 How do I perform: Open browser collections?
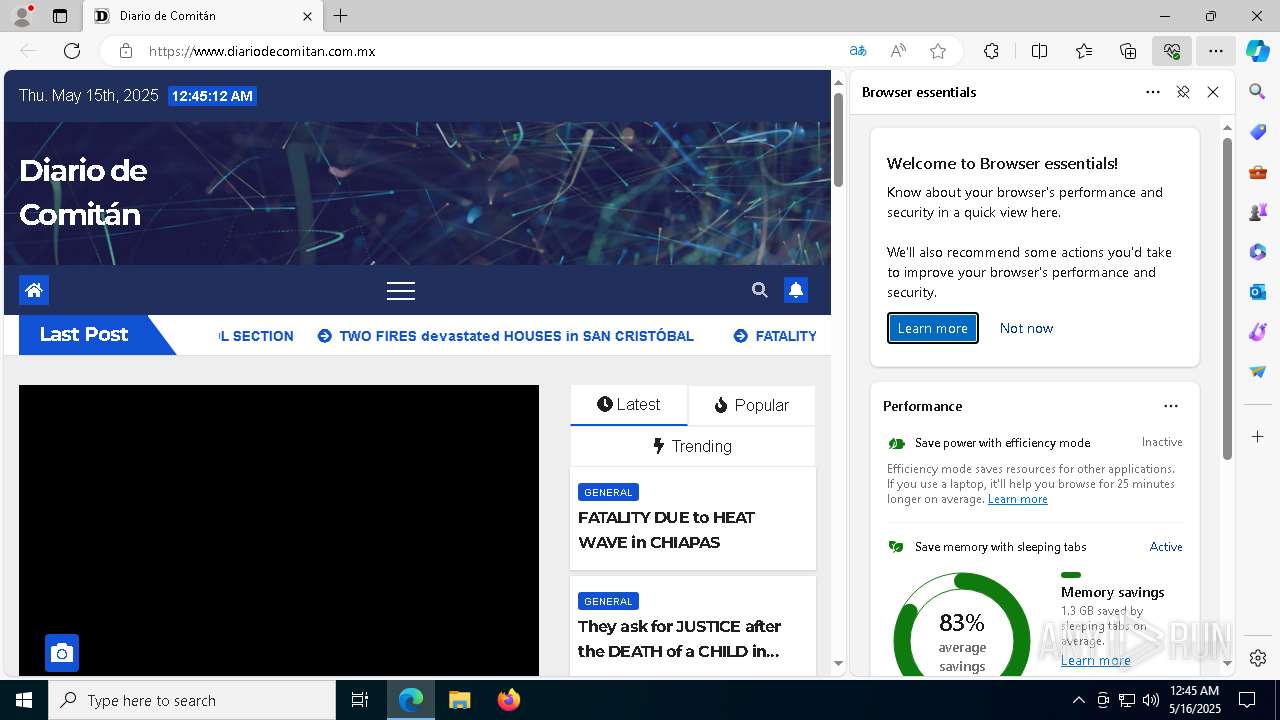coord(1128,51)
